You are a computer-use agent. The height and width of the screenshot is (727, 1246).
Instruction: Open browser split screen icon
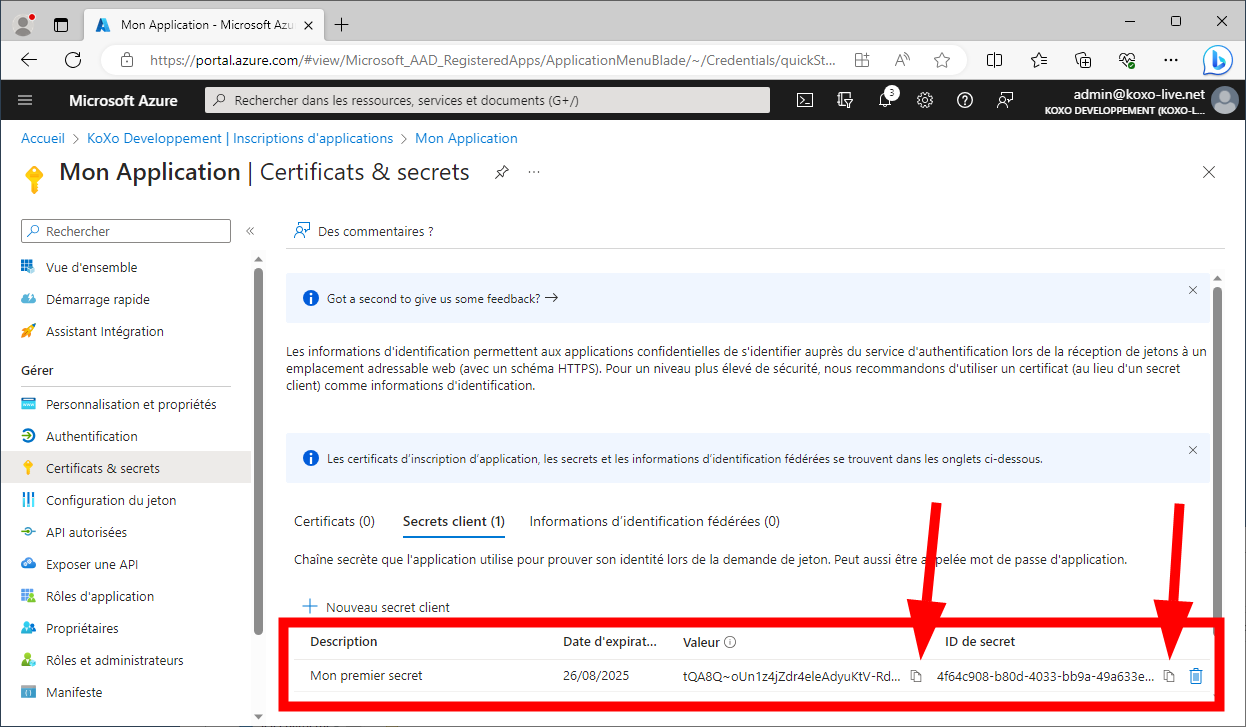(994, 60)
